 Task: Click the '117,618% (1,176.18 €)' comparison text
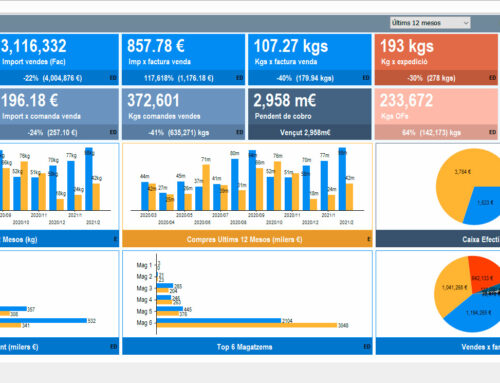(x=179, y=78)
